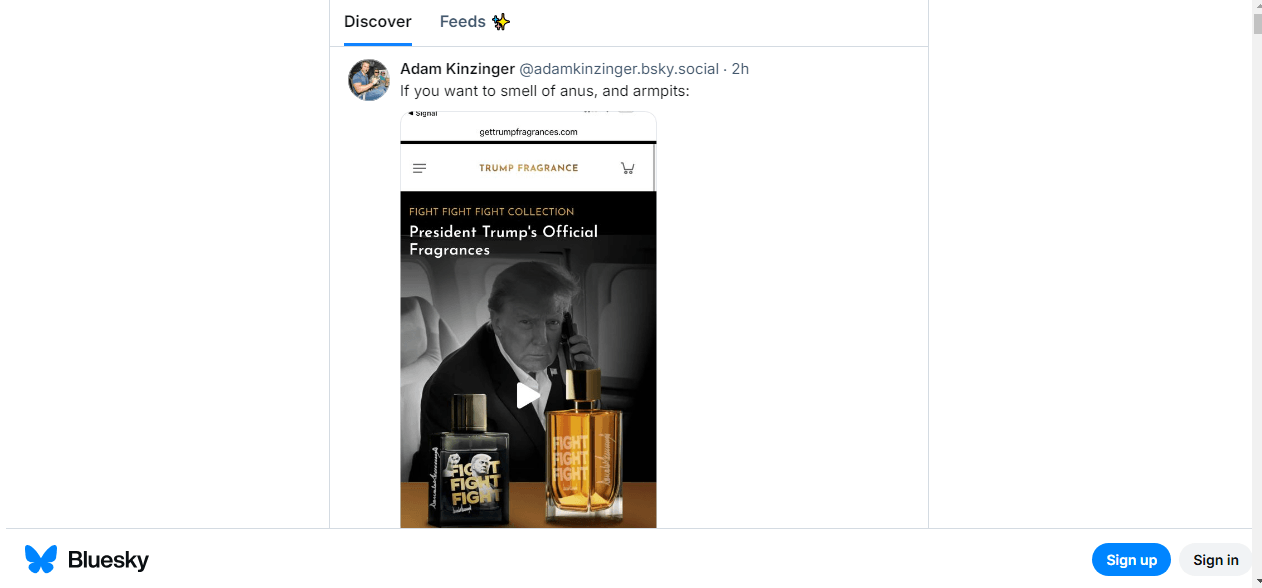Click the scrollbar up arrow
This screenshot has height=588, width=1262.
[x=1257, y=6]
